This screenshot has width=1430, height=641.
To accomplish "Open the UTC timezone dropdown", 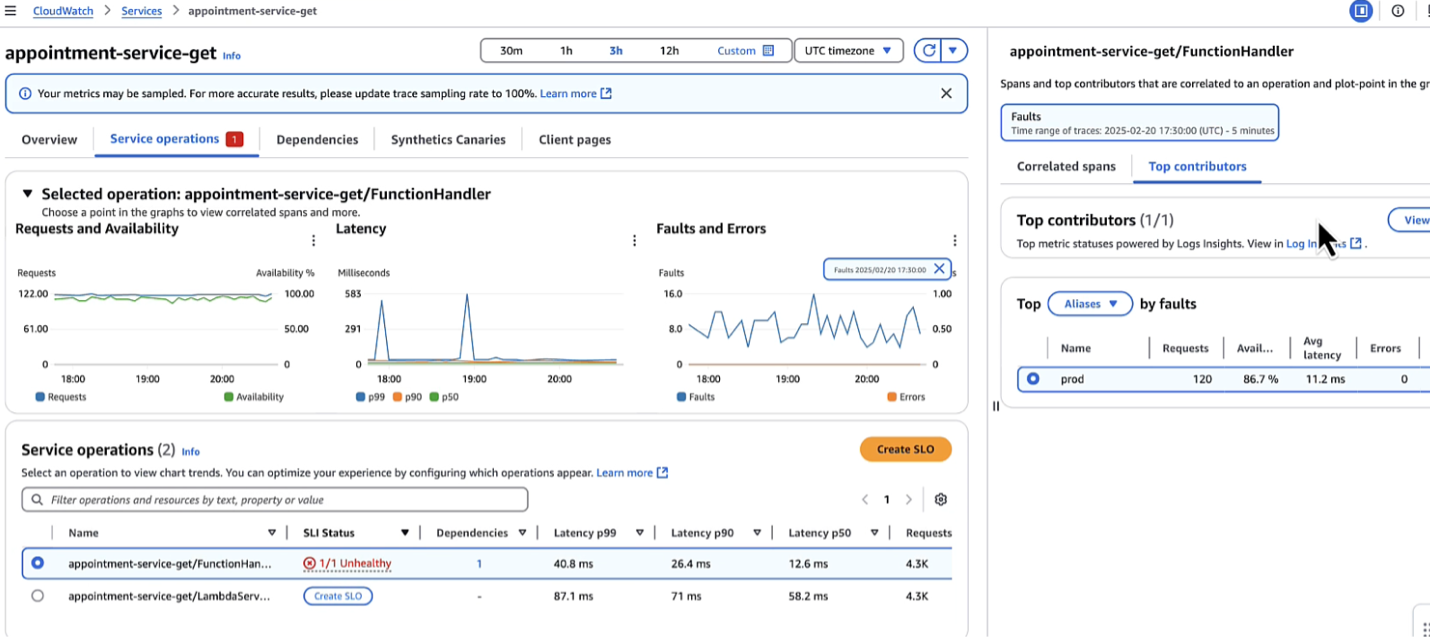I will click(x=848, y=50).
